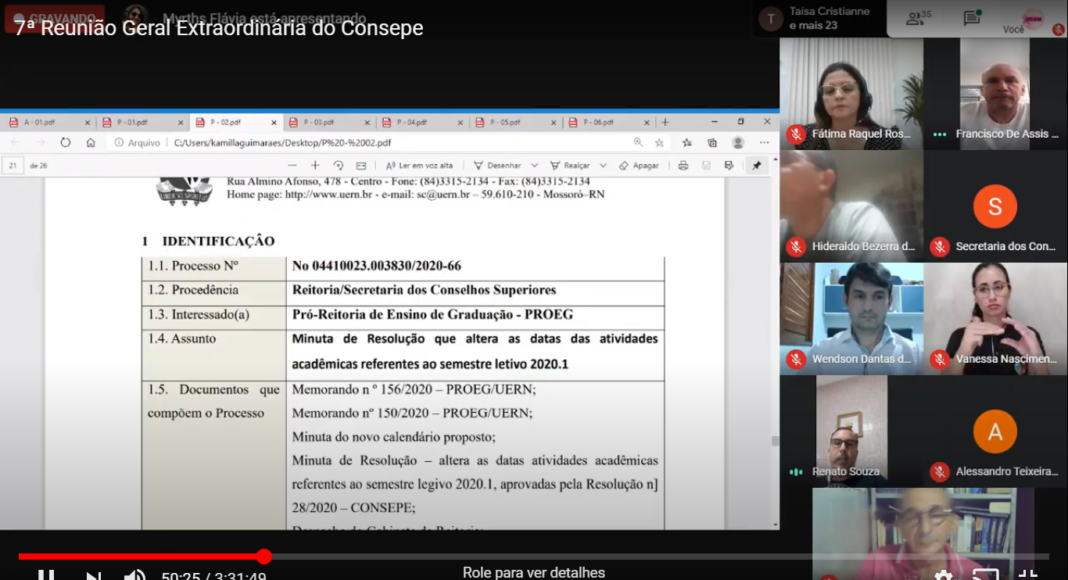The height and width of the screenshot is (580, 1068).
Task: Switch to the A - 01.pdf tab
Action: click(x=40, y=122)
